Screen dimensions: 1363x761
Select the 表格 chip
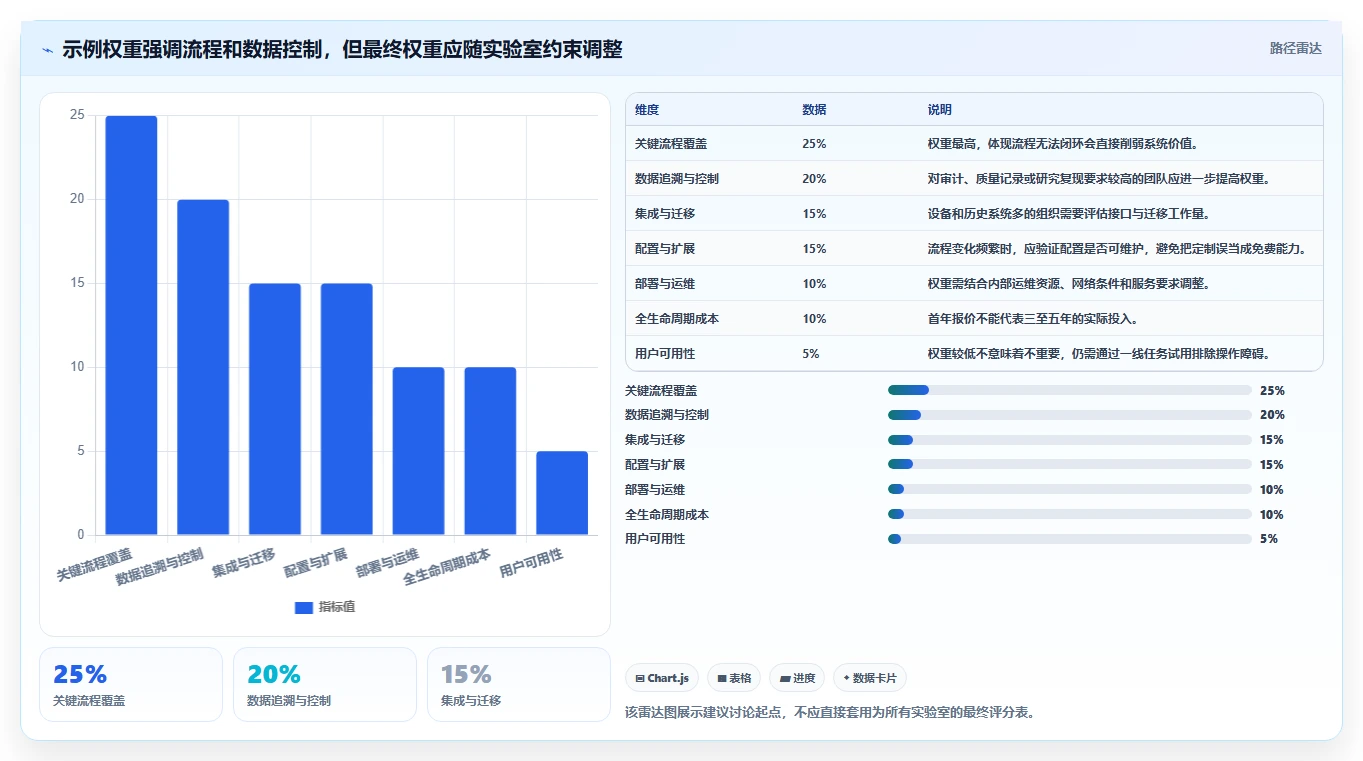(x=734, y=678)
